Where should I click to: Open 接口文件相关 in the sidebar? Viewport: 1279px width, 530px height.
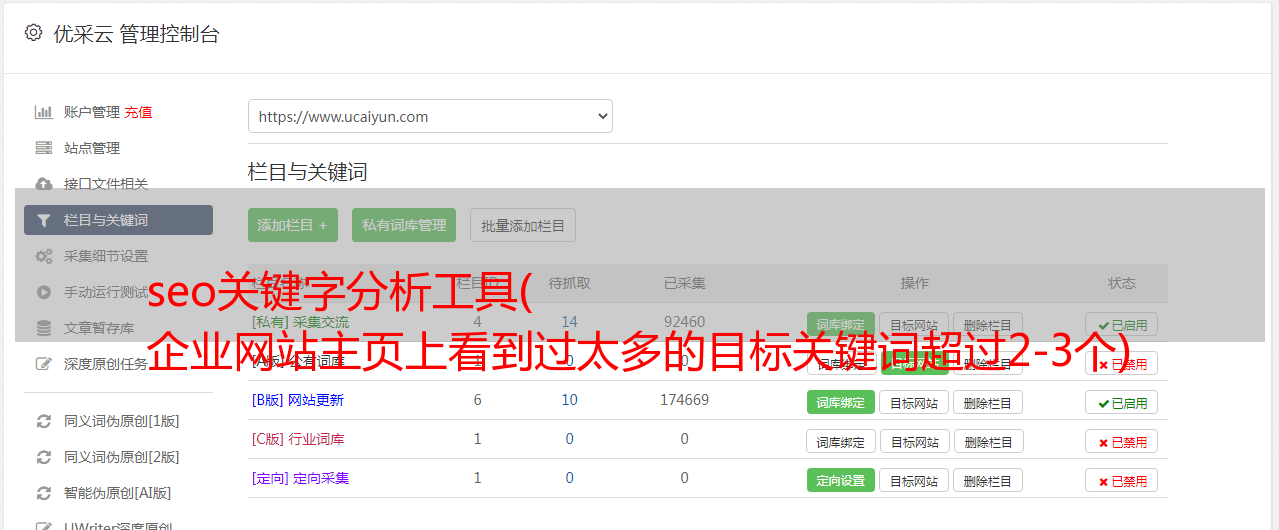(x=106, y=184)
